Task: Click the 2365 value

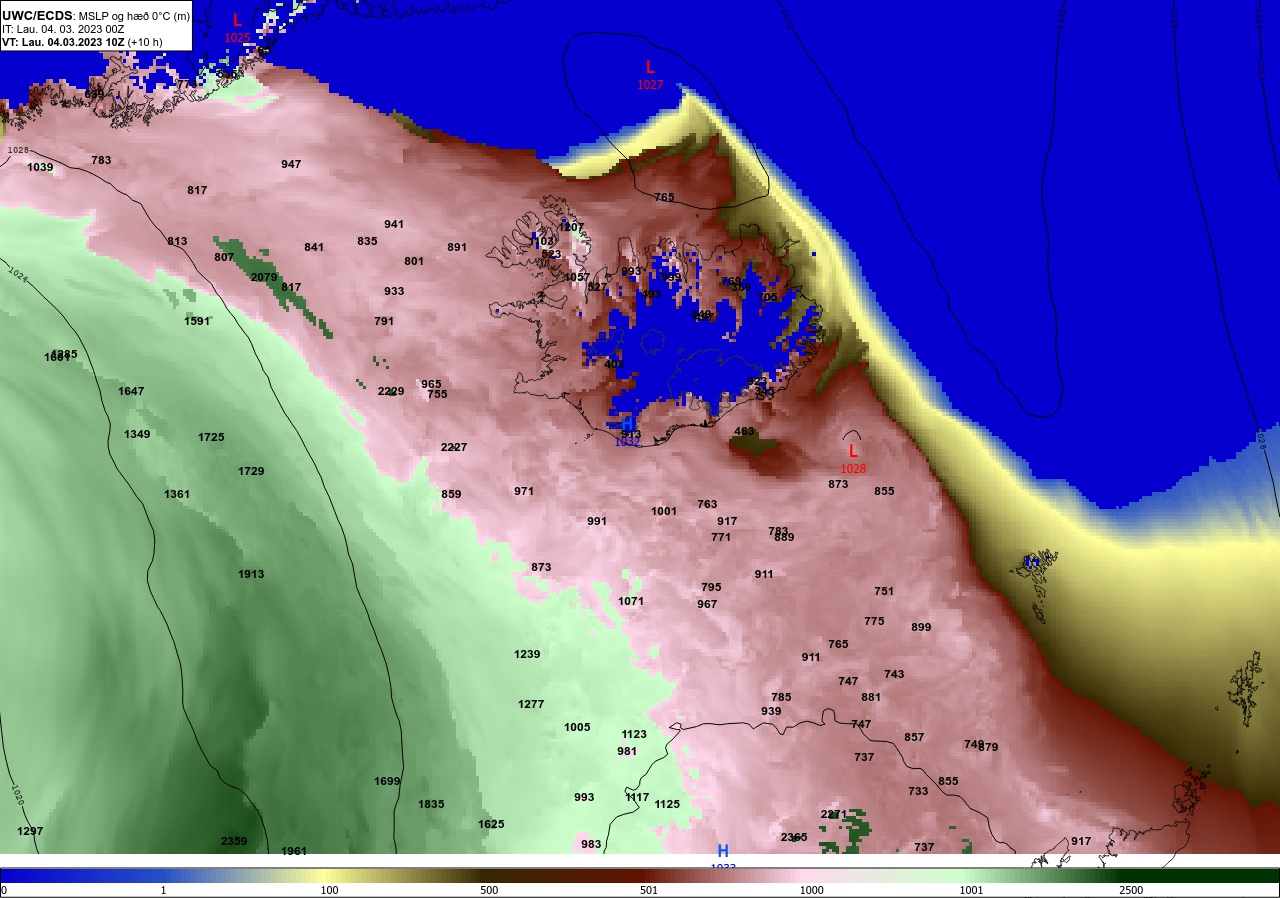Action: coord(794,837)
